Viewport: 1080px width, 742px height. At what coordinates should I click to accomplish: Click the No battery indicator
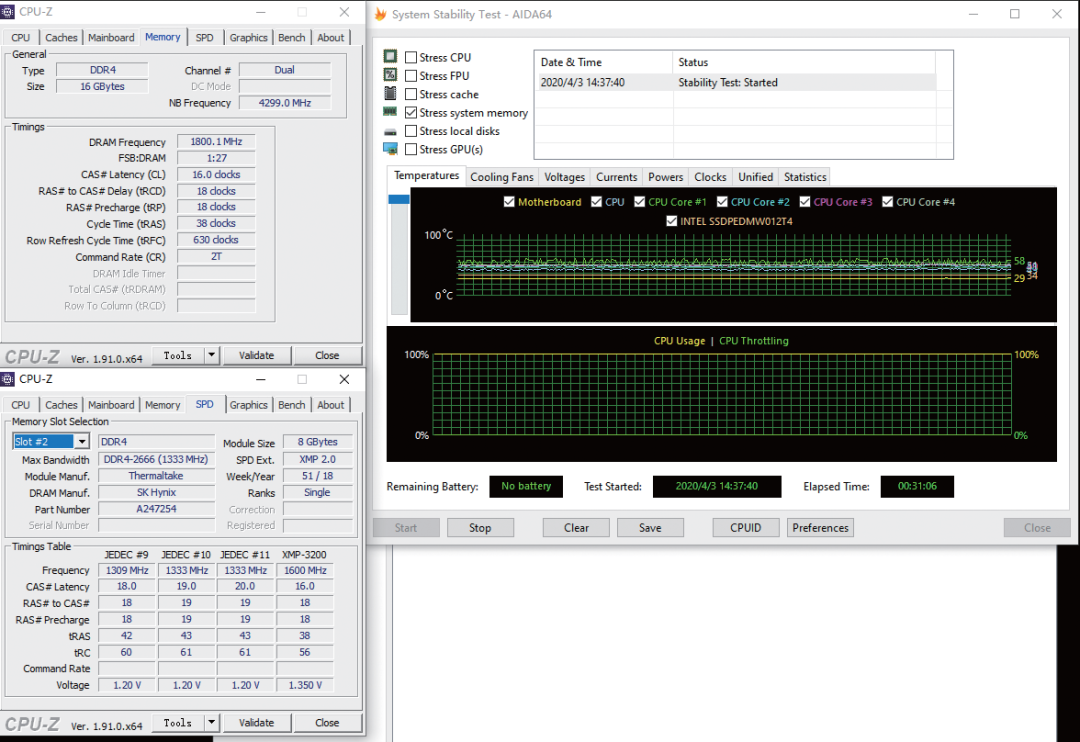point(526,486)
